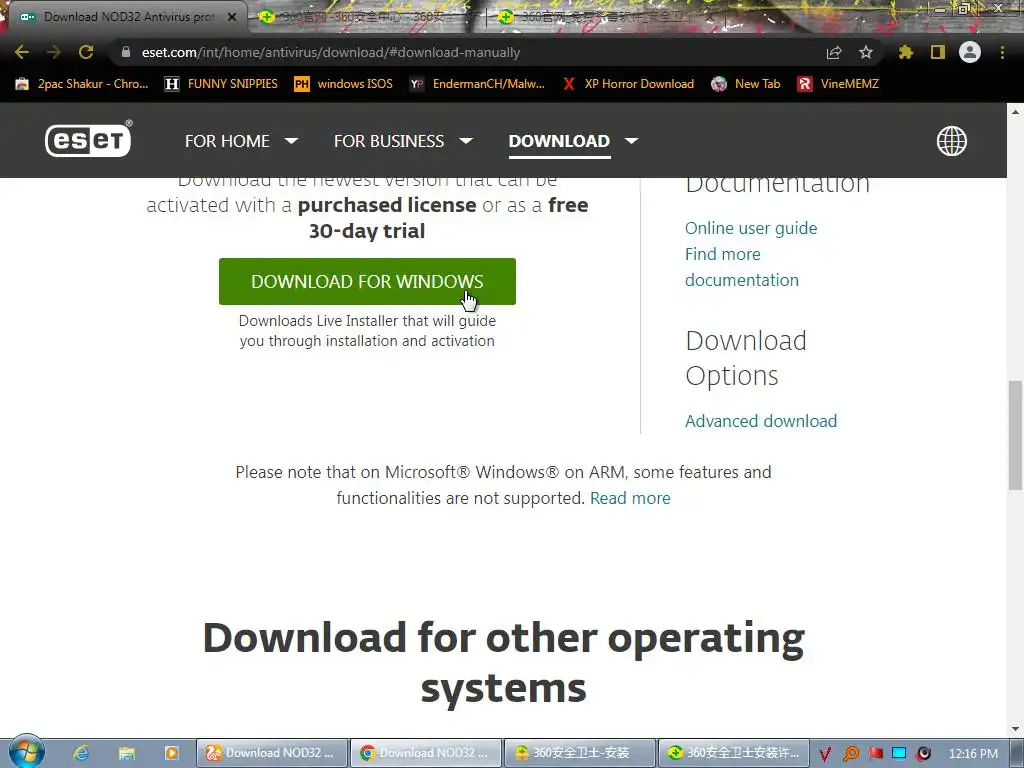This screenshot has width=1024, height=768.
Task: Open Find more documentation link
Action: pyautogui.click(x=742, y=267)
